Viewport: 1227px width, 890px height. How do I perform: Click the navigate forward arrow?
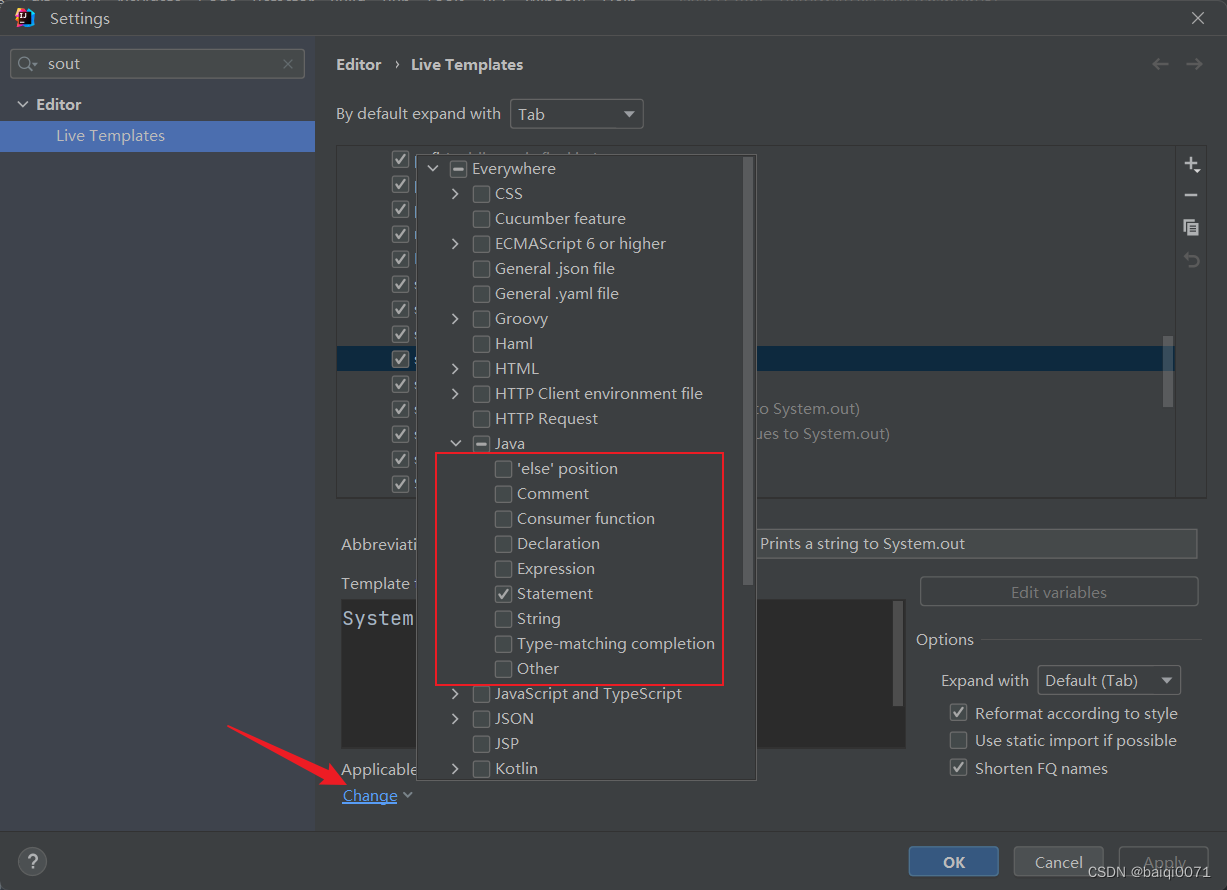(x=1194, y=64)
